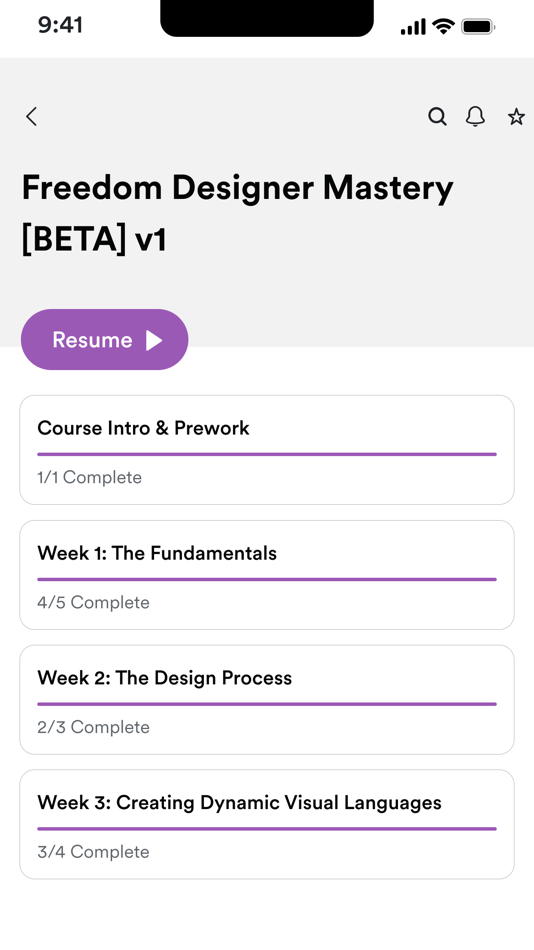The height and width of the screenshot is (950, 534).
Task: Expand Week 1: The Fundamentals card
Action: [x=267, y=575]
